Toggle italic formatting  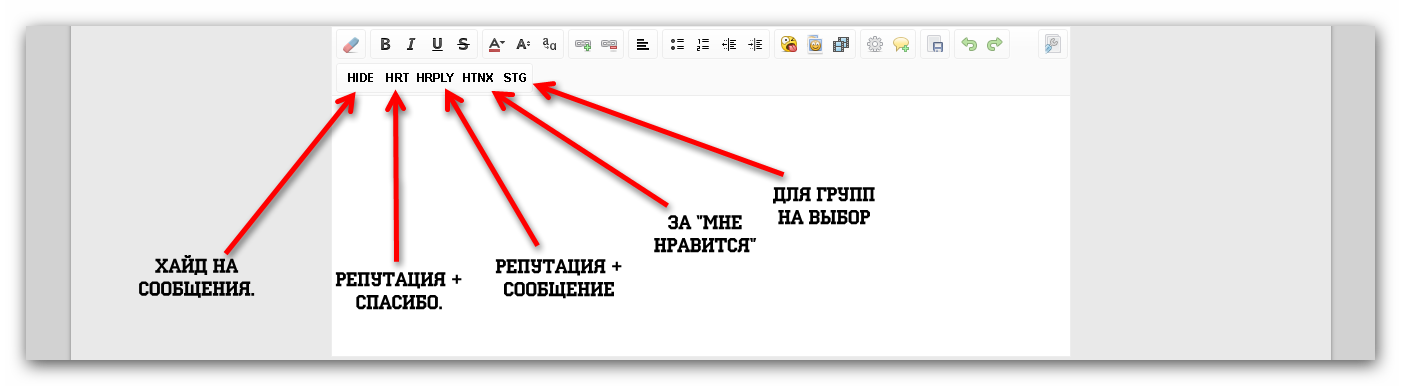coord(411,44)
